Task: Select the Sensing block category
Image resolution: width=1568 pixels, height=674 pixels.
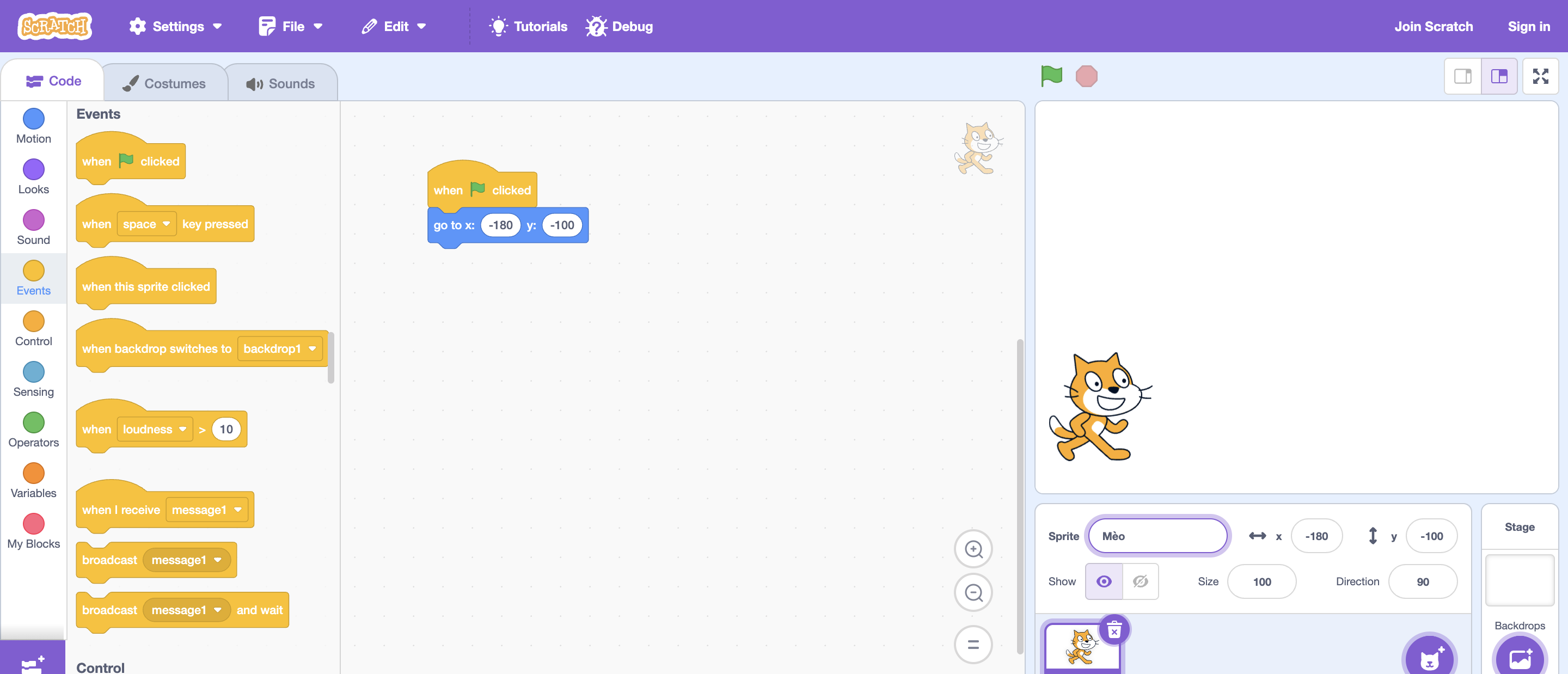Action: pyautogui.click(x=33, y=379)
